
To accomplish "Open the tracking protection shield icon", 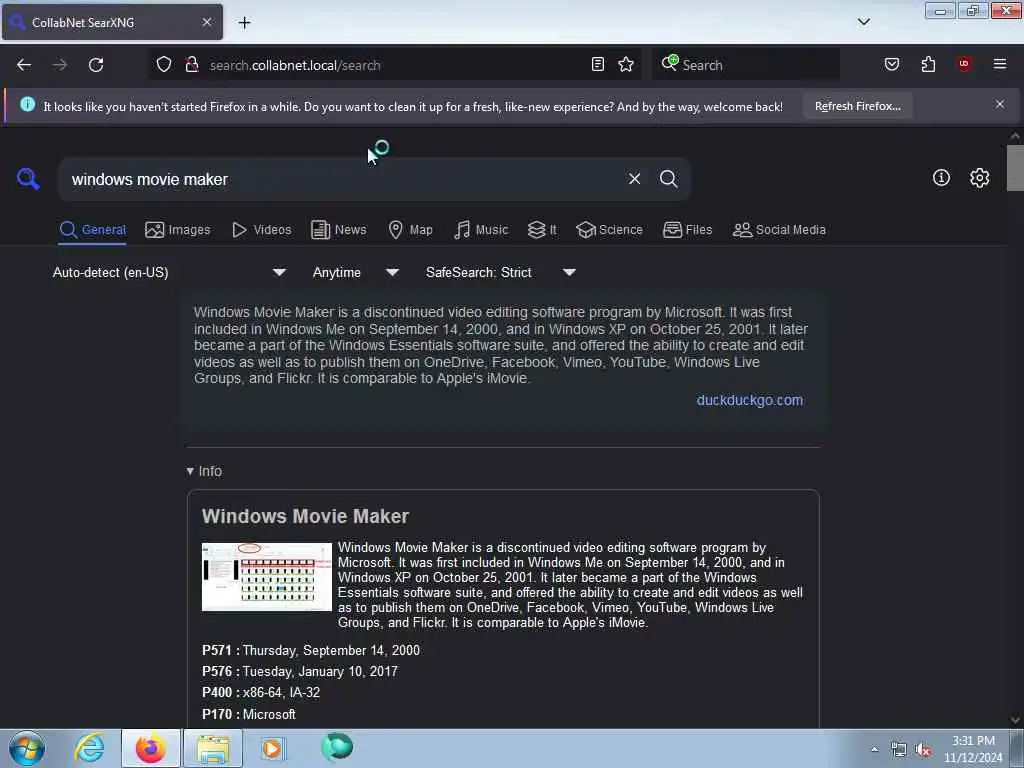I will pyautogui.click(x=164, y=65).
